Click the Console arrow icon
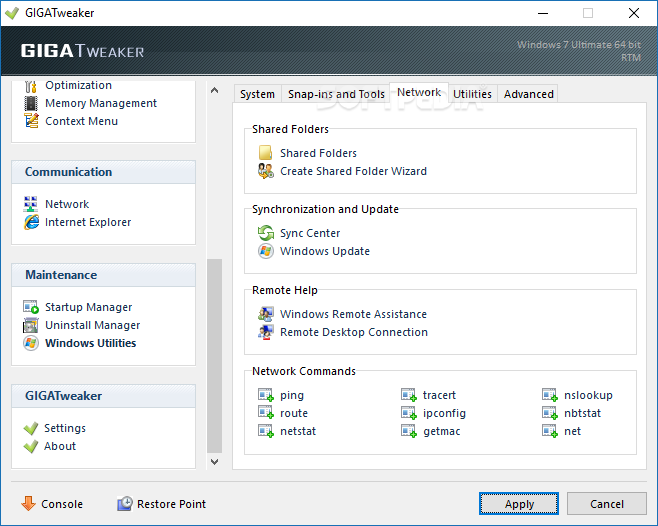Image resolution: width=658 pixels, height=526 pixels. pyautogui.click(x=28, y=504)
